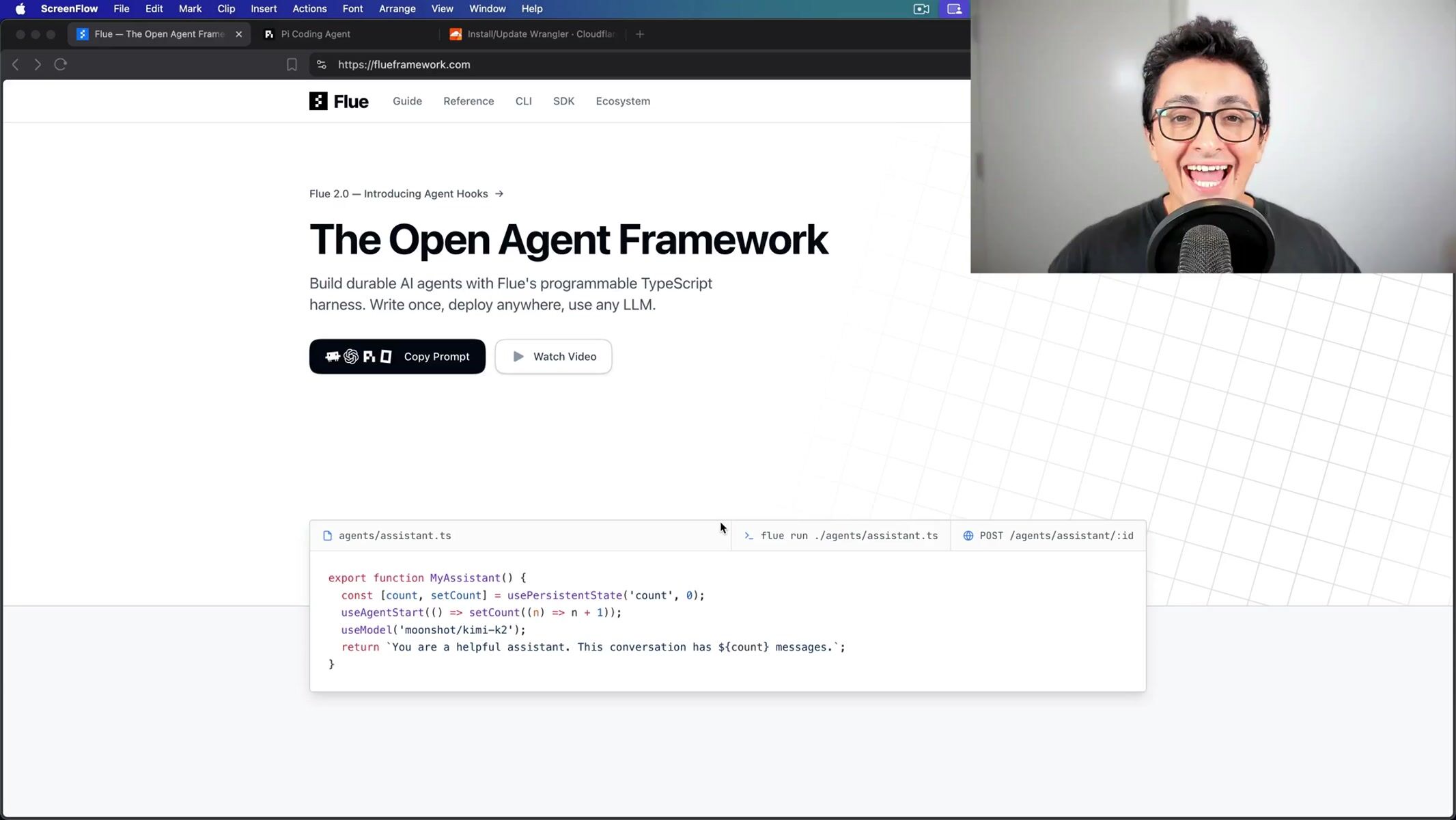Open the File menu
This screenshot has height=820, width=1456.
coord(122,9)
